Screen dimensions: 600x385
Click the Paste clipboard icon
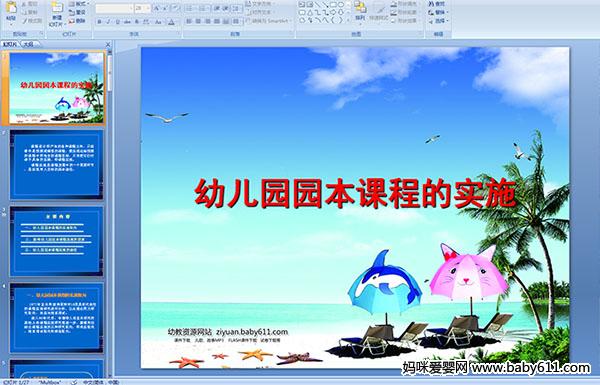tap(11, 7)
